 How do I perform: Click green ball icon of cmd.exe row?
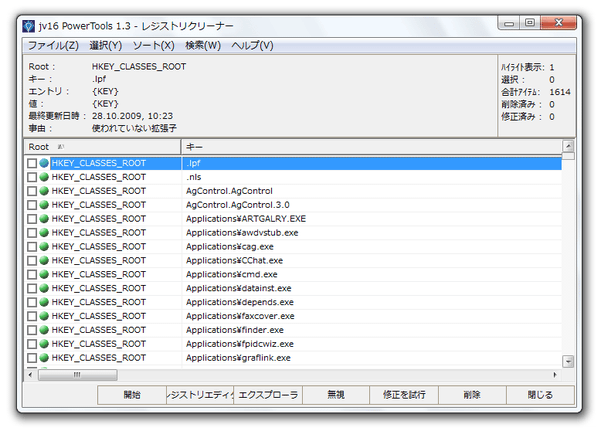[x=44, y=274]
